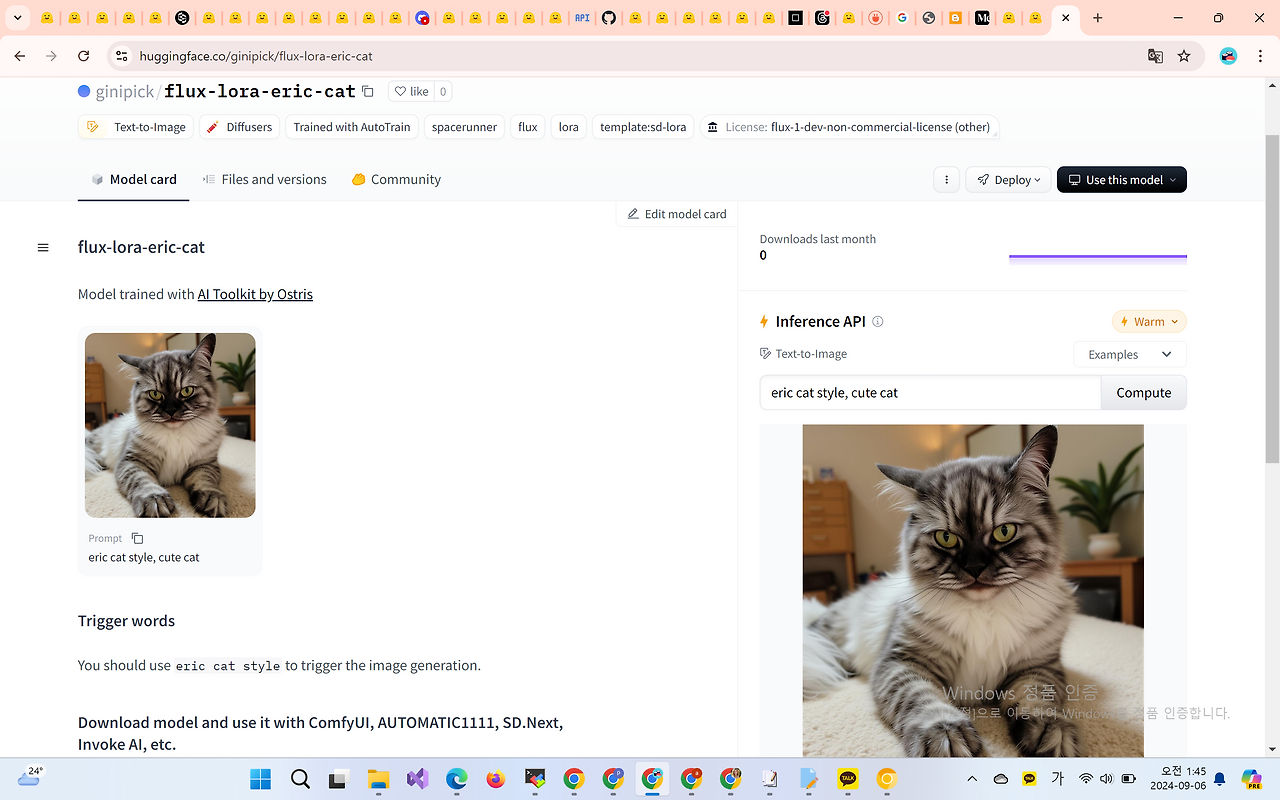
Task: Click the page's vertical scrollbar
Action: tap(1272, 300)
